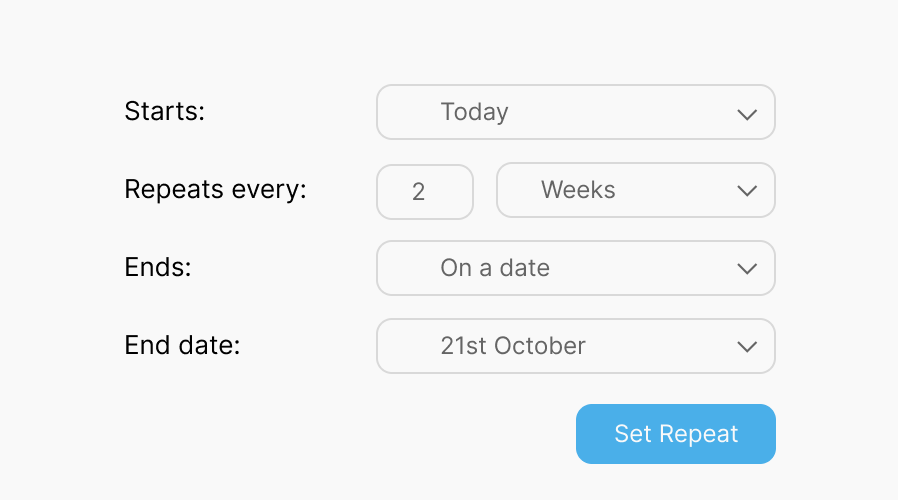Click the chevron arrow beside 21st October

746,347
